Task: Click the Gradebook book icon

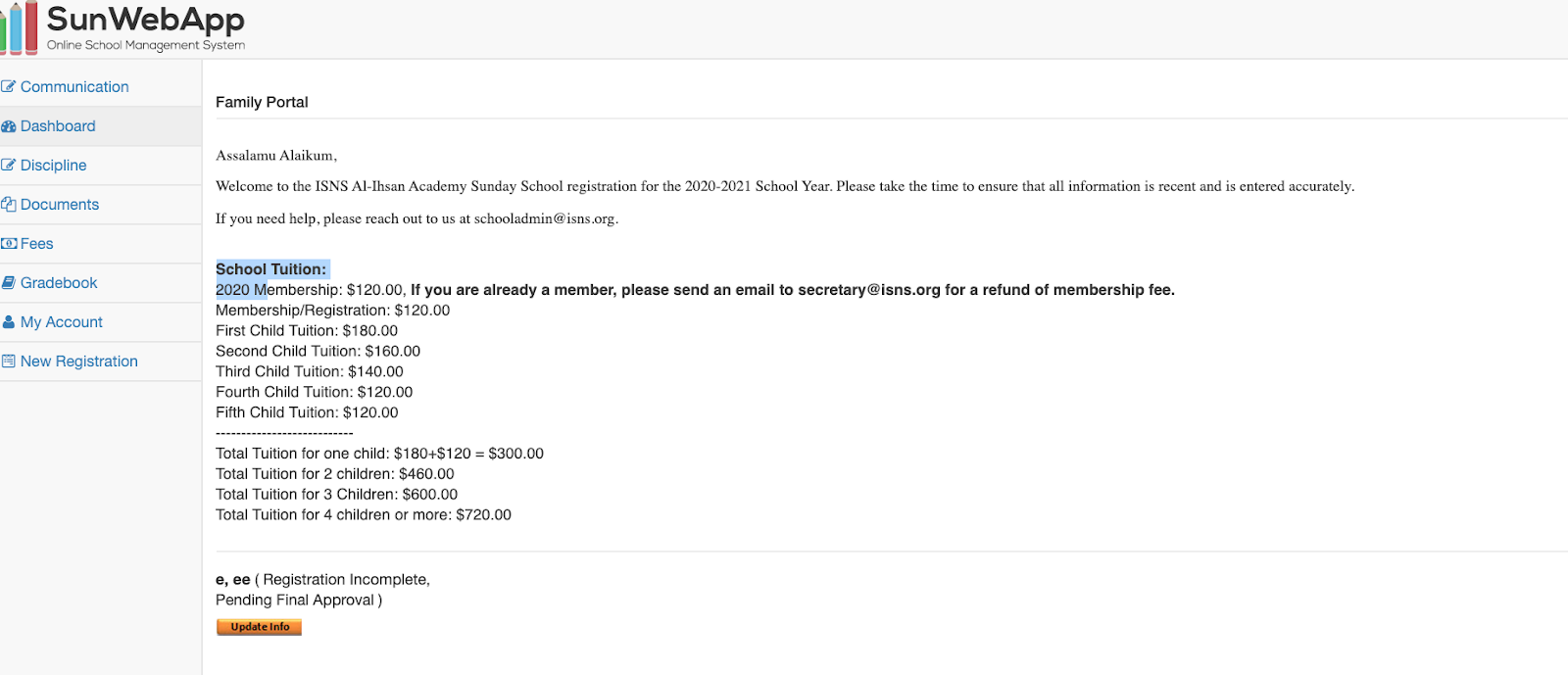Action: pos(8,282)
